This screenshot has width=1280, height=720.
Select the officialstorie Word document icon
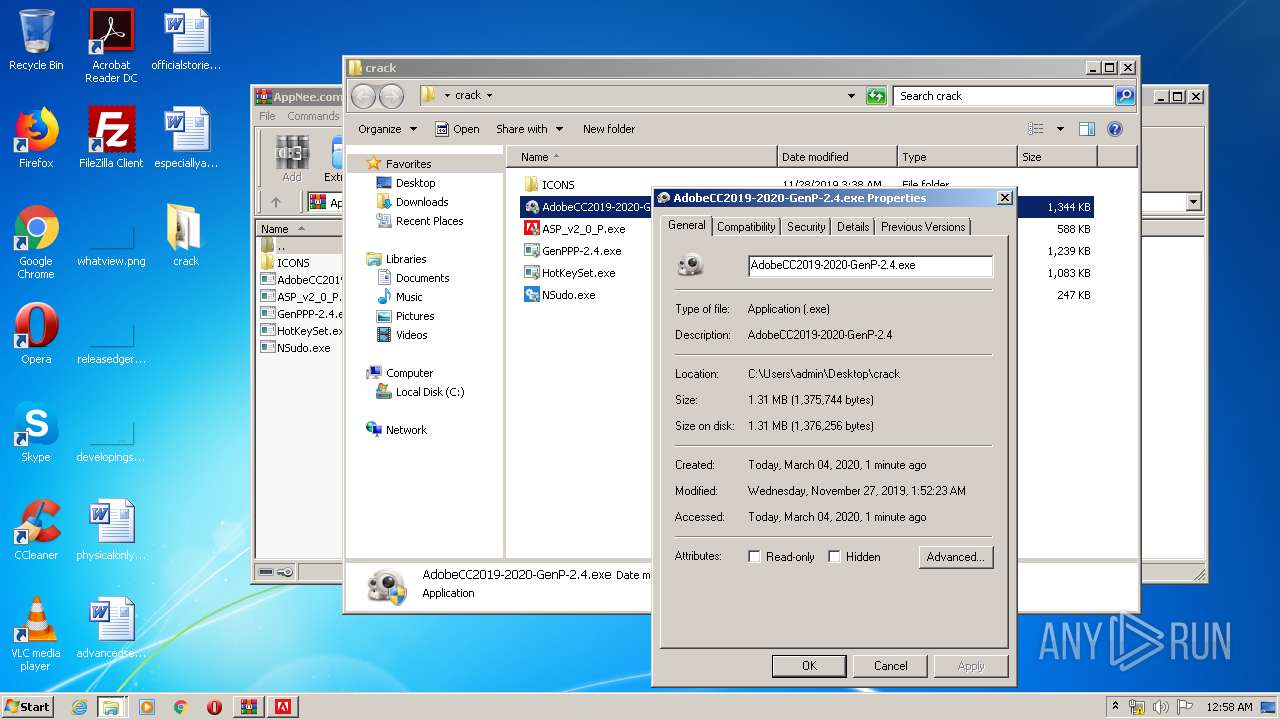pyautogui.click(x=186, y=40)
